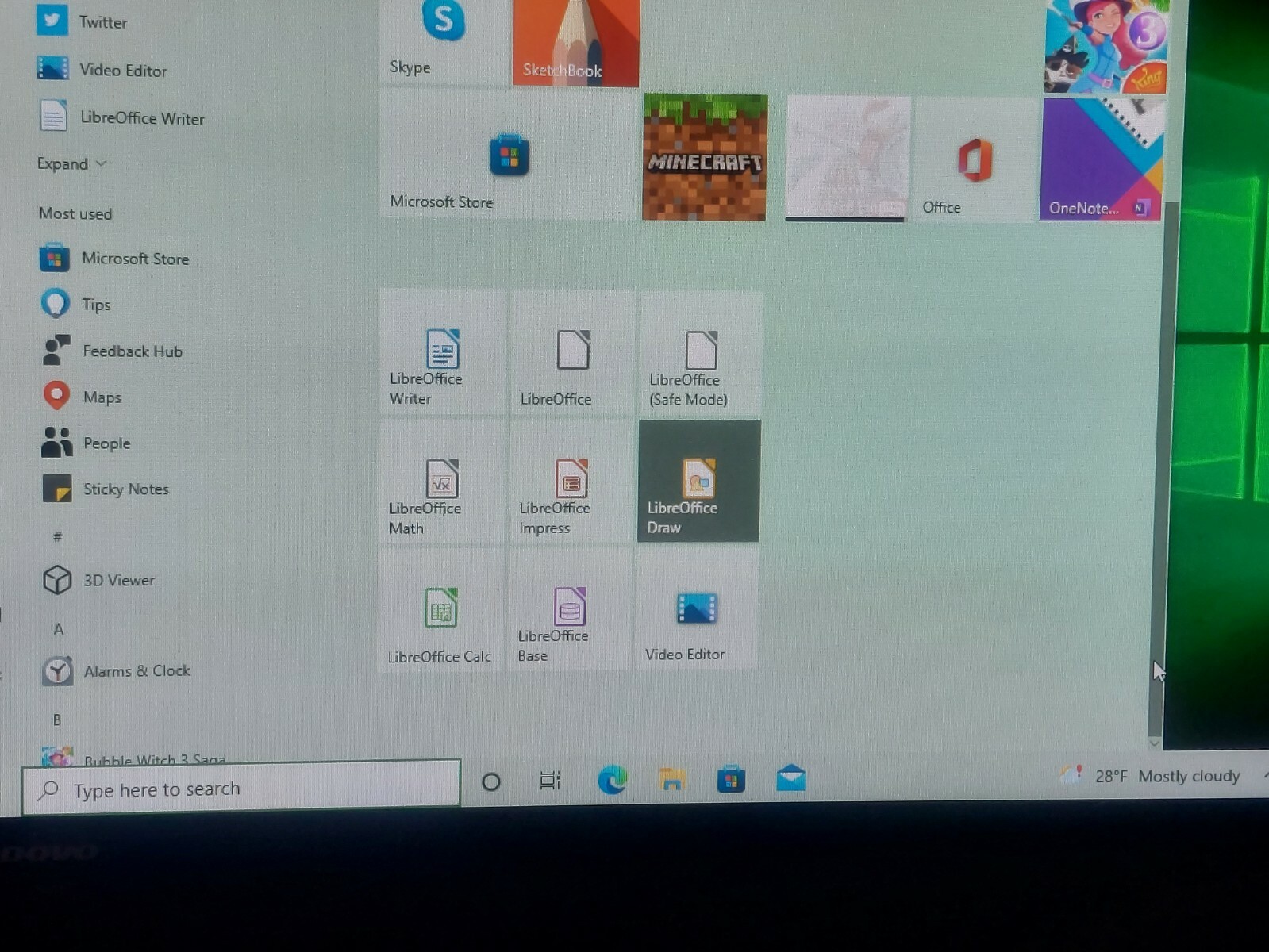Open the Office tile
The image size is (1269, 952).
coord(975,159)
